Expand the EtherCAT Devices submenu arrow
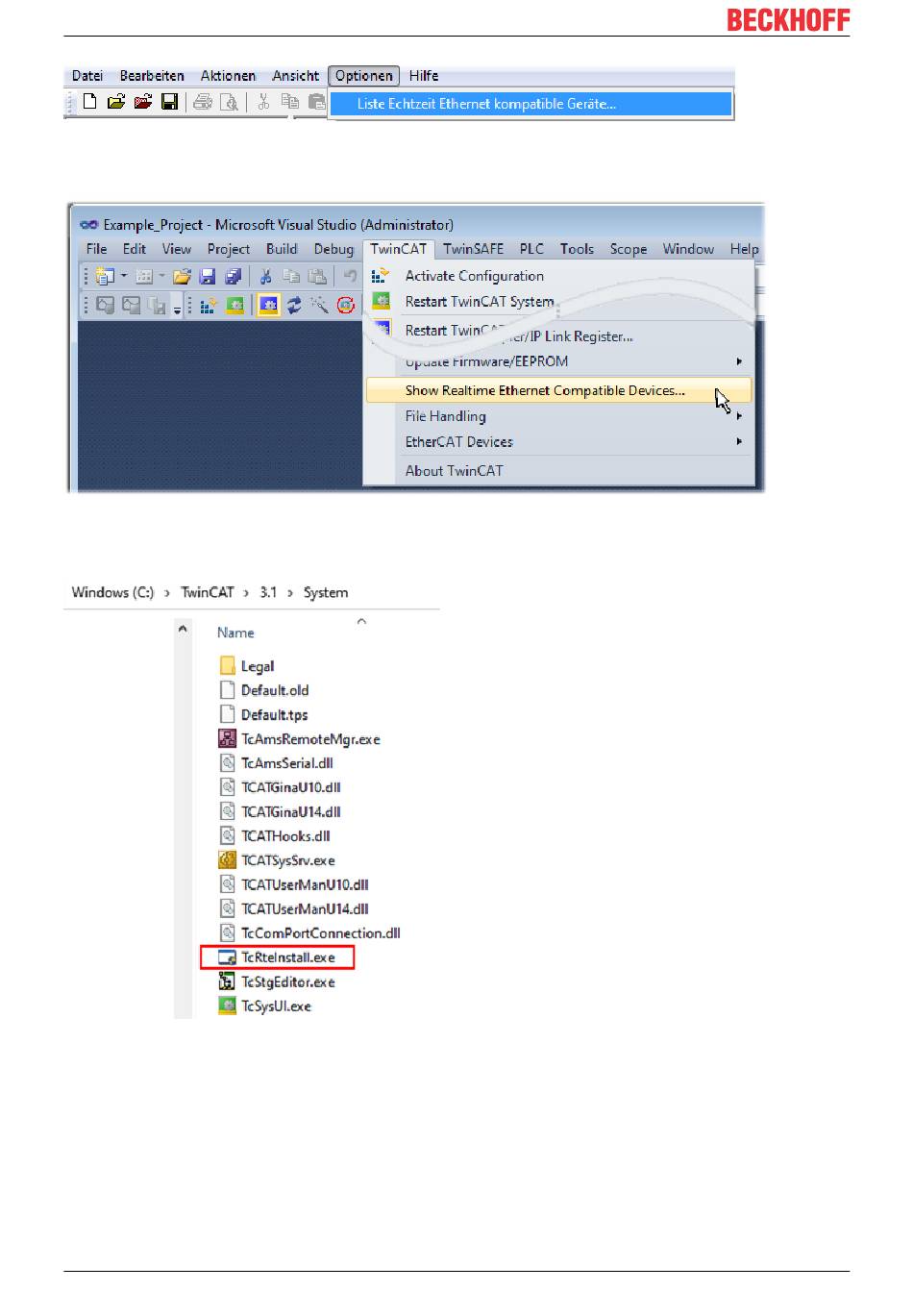 click(x=739, y=441)
